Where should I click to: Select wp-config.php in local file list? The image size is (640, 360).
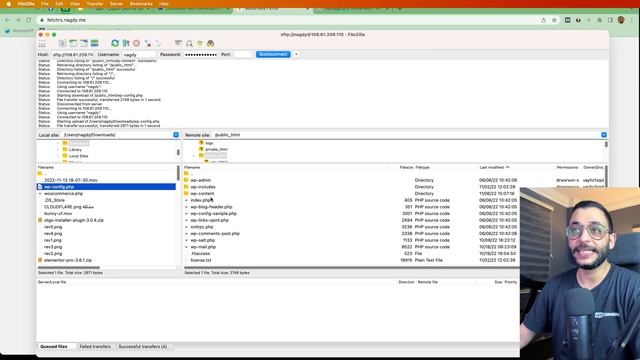pyautogui.click(x=106, y=187)
